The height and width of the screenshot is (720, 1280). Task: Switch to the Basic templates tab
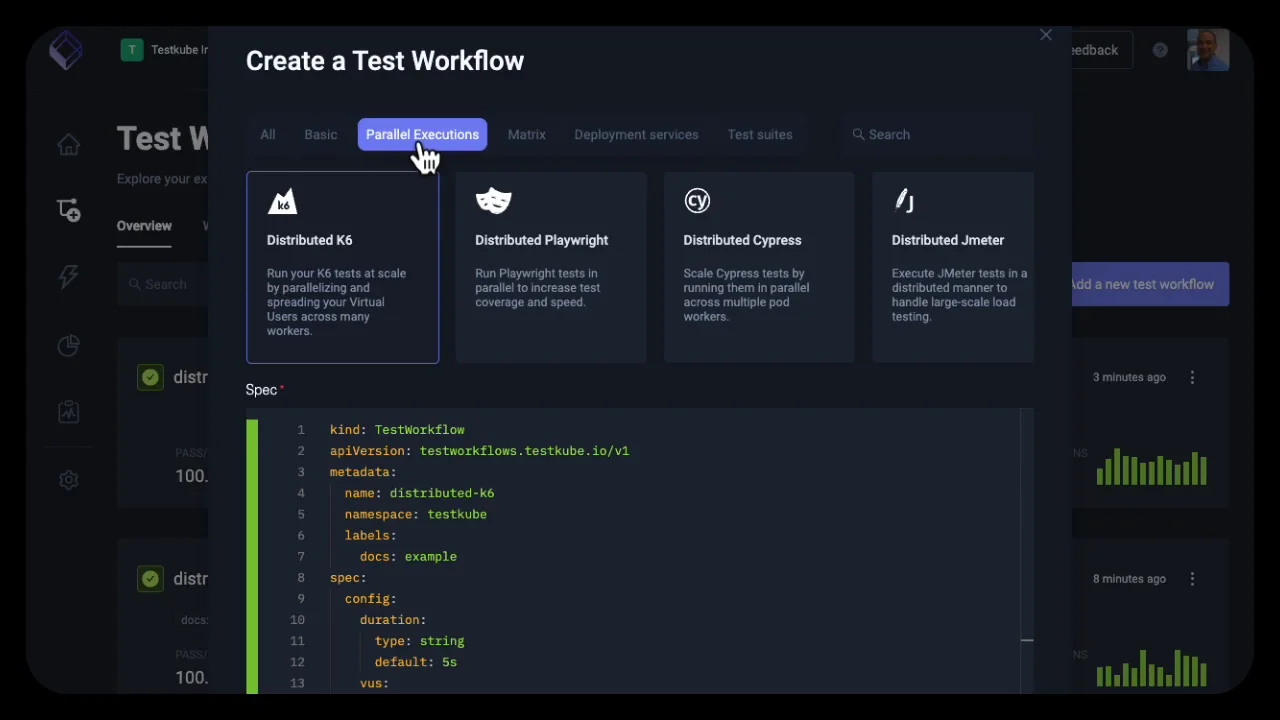pos(321,134)
